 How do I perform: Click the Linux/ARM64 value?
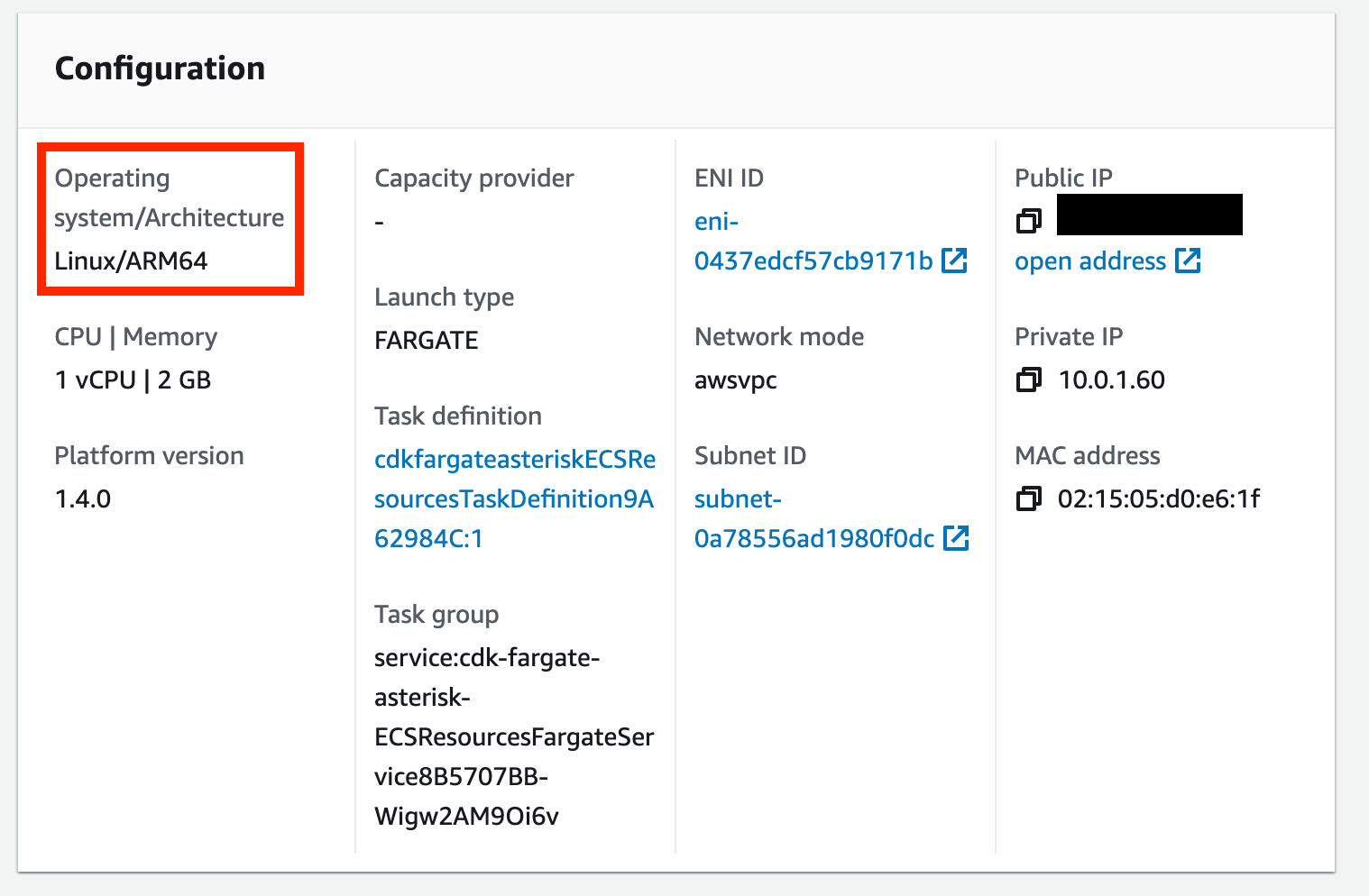click(x=131, y=261)
